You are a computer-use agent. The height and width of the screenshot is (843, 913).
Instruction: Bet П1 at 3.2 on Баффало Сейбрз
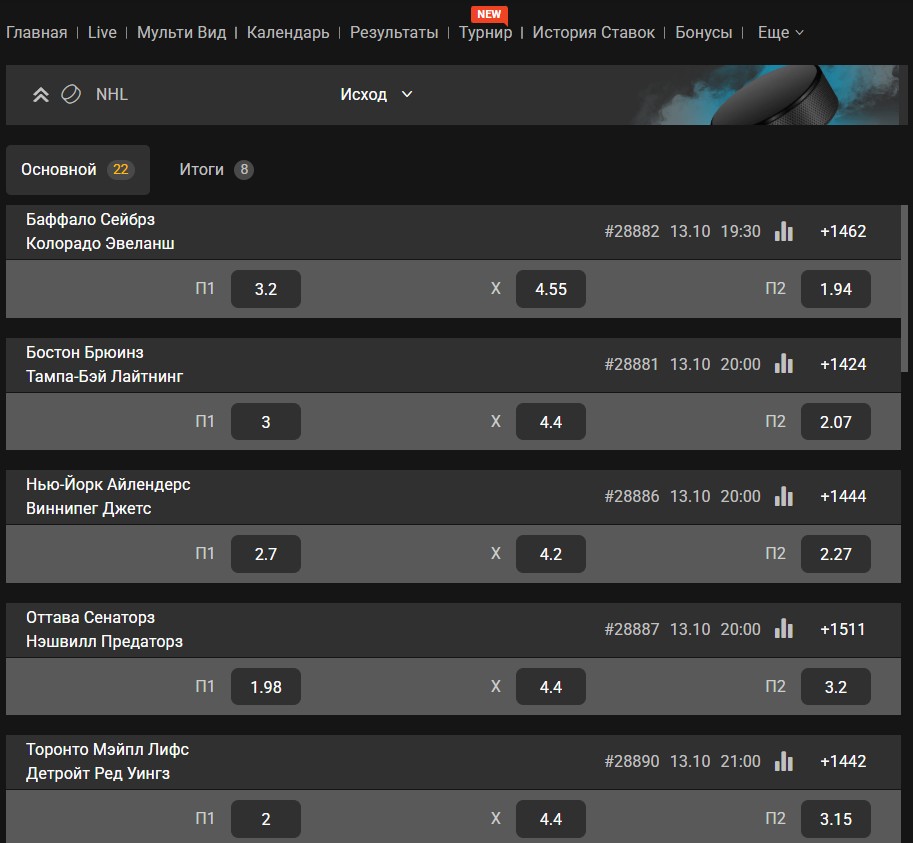[x=266, y=289]
